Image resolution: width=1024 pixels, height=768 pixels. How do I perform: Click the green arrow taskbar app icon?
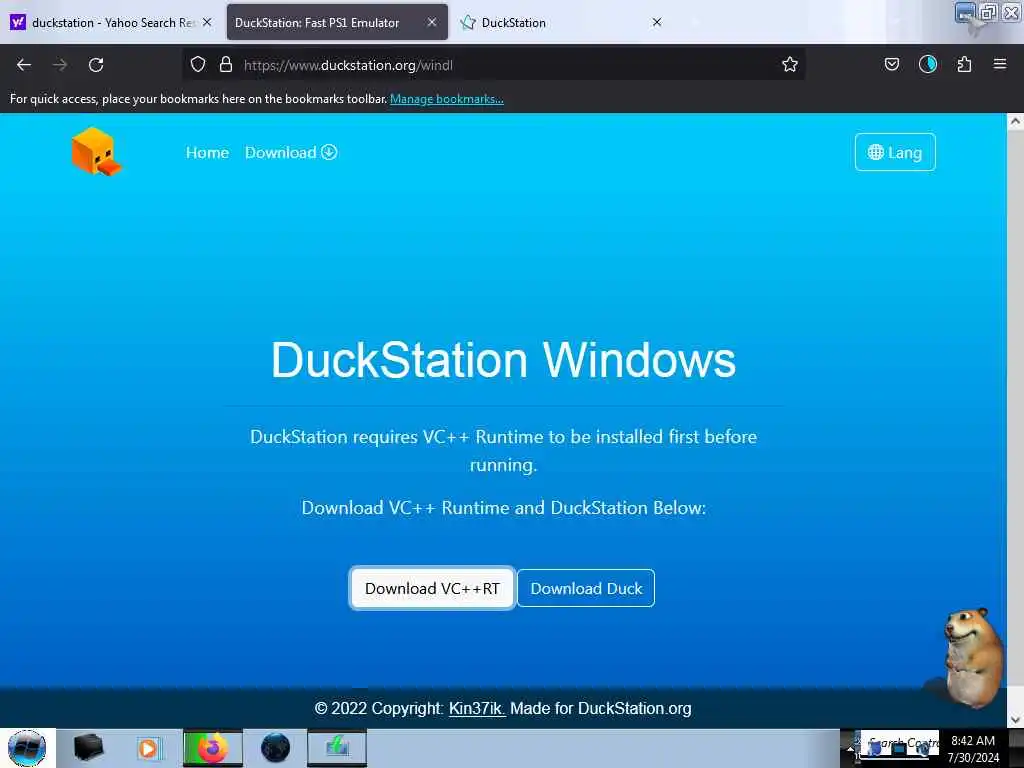click(337, 748)
